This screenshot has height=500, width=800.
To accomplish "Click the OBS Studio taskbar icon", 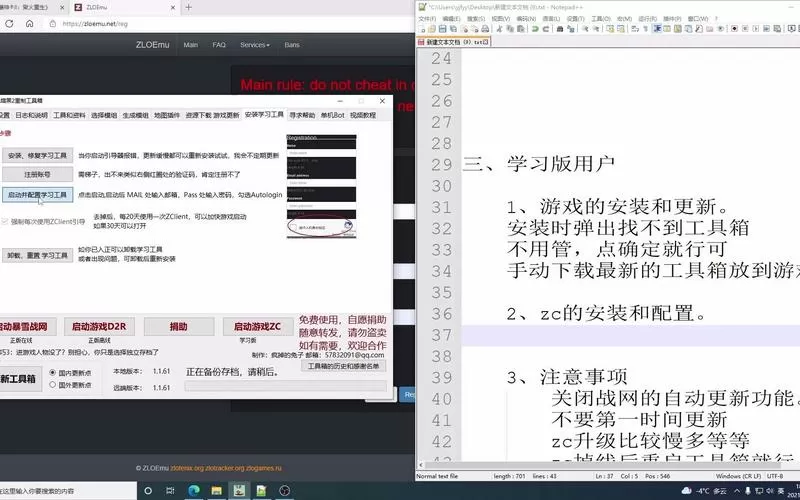I will [x=285, y=491].
